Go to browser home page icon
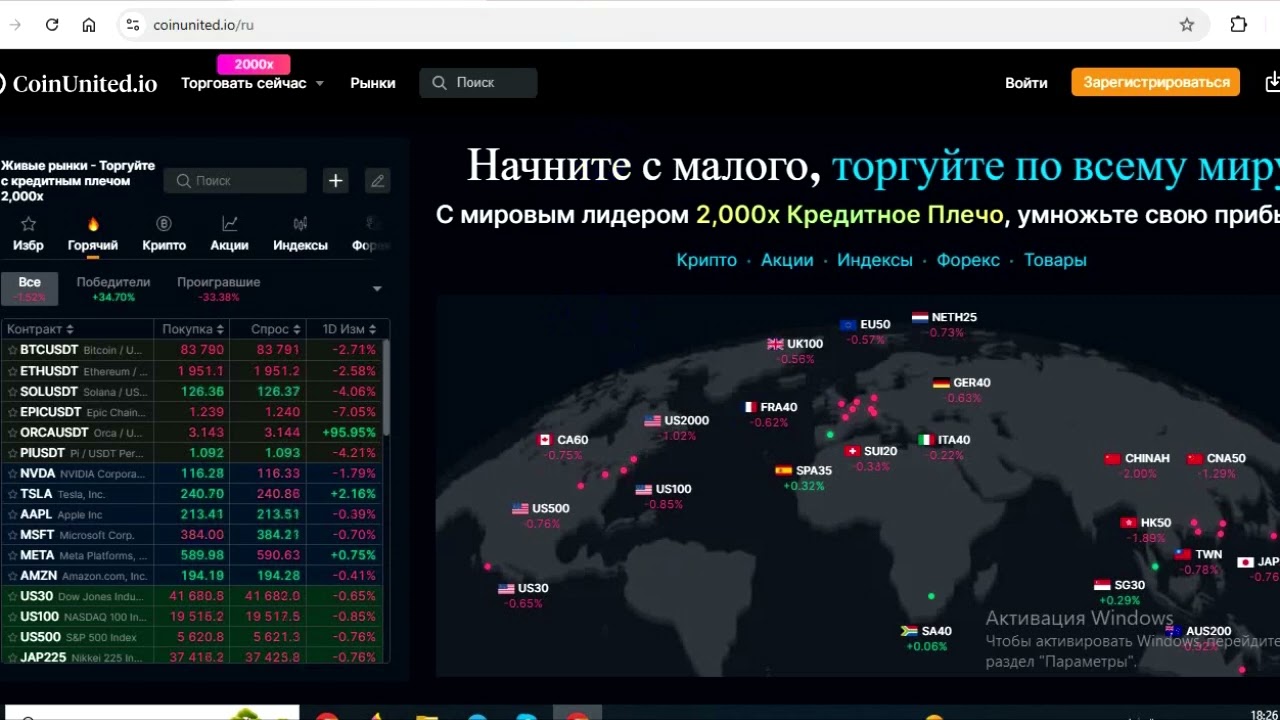 [89, 25]
